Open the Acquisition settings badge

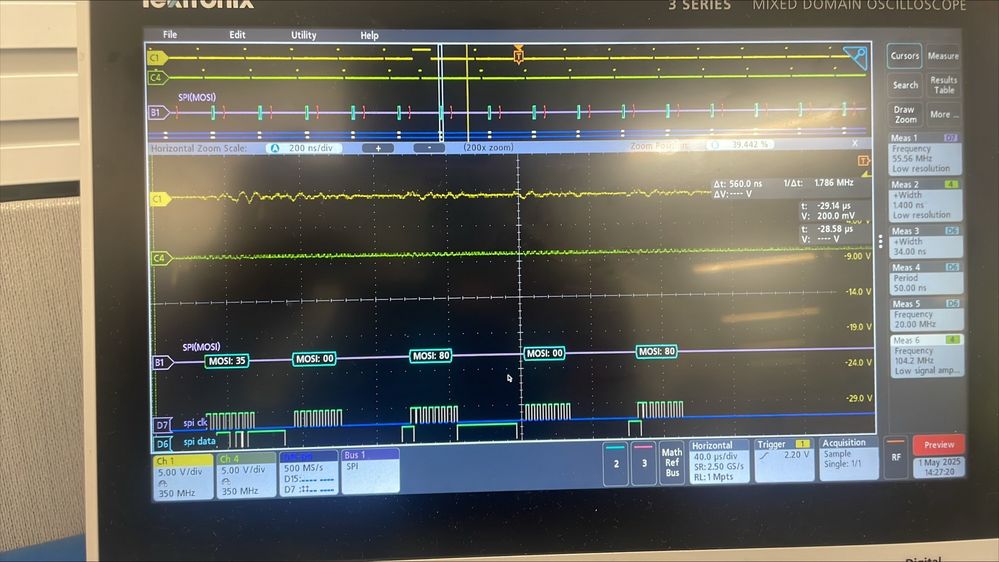(x=849, y=457)
